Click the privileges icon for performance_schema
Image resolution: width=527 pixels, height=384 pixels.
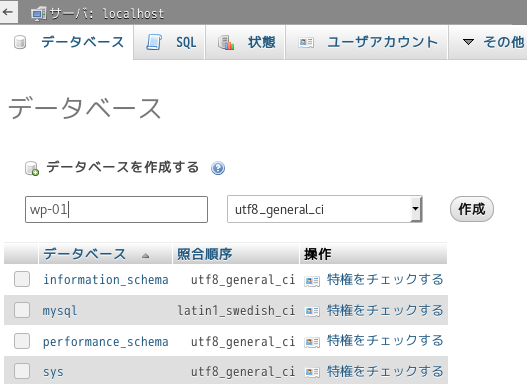pyautogui.click(x=312, y=342)
